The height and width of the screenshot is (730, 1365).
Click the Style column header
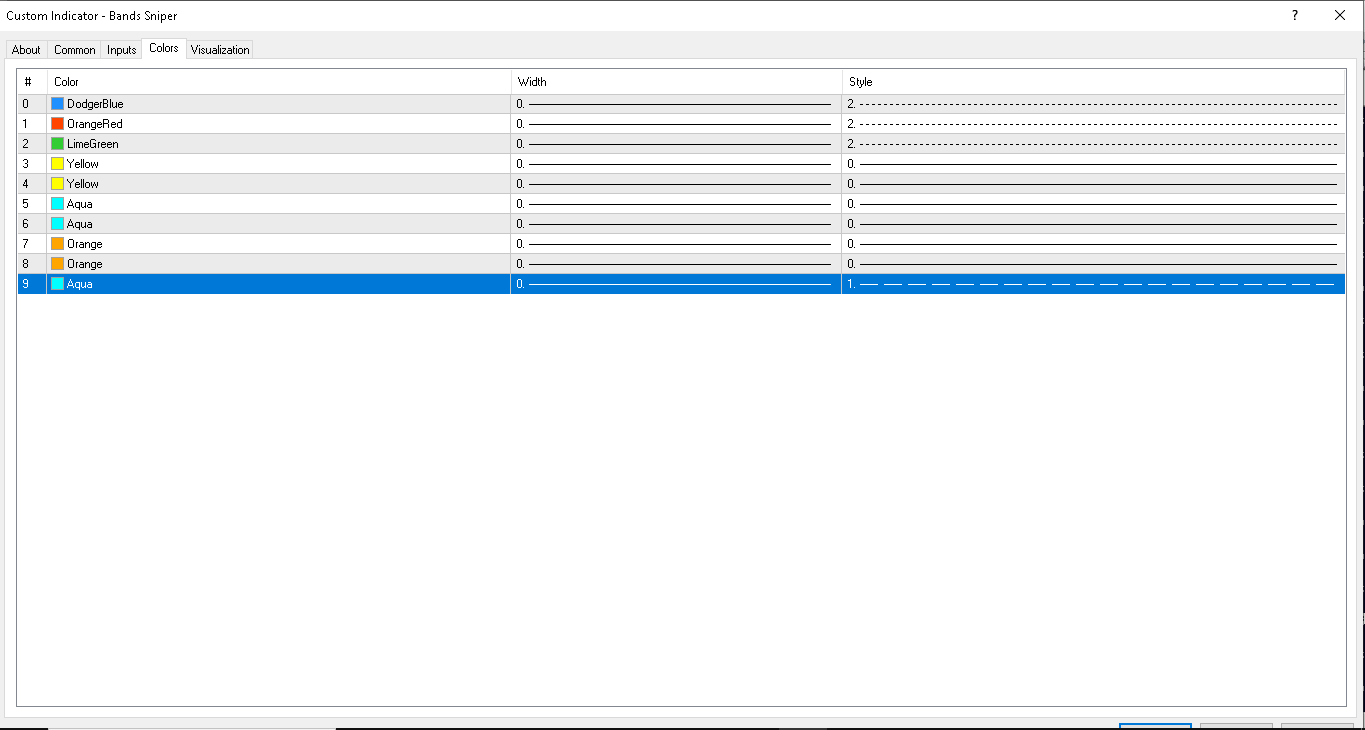1094,82
